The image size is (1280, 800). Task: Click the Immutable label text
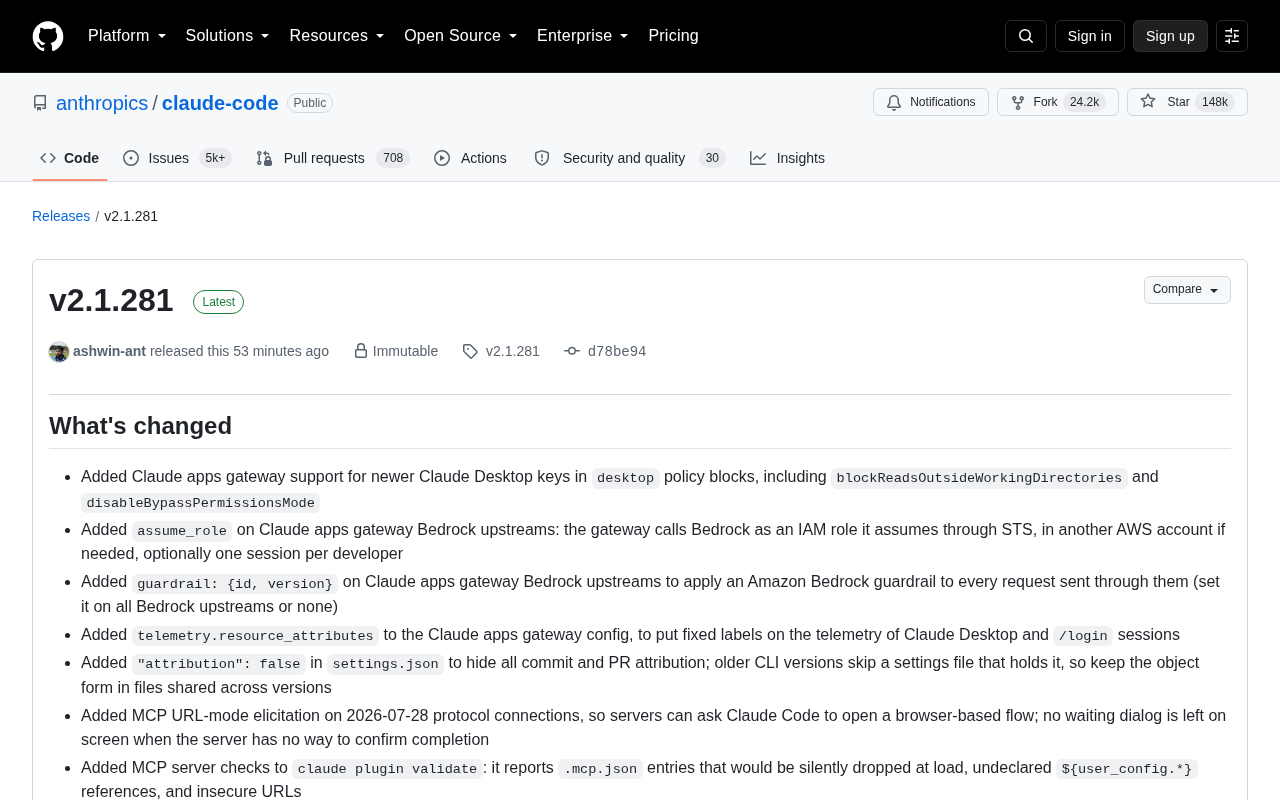[x=405, y=351]
